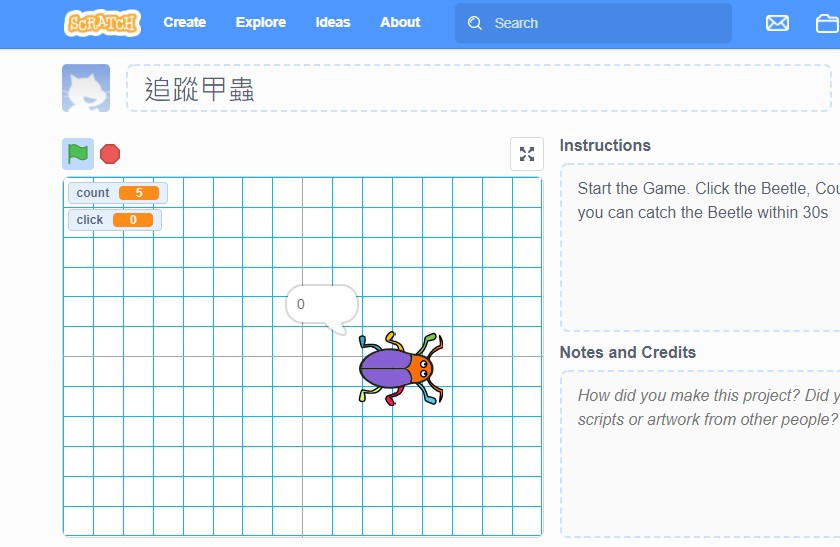Click the click variable monitor
This screenshot has width=840, height=547.
click(x=115, y=220)
